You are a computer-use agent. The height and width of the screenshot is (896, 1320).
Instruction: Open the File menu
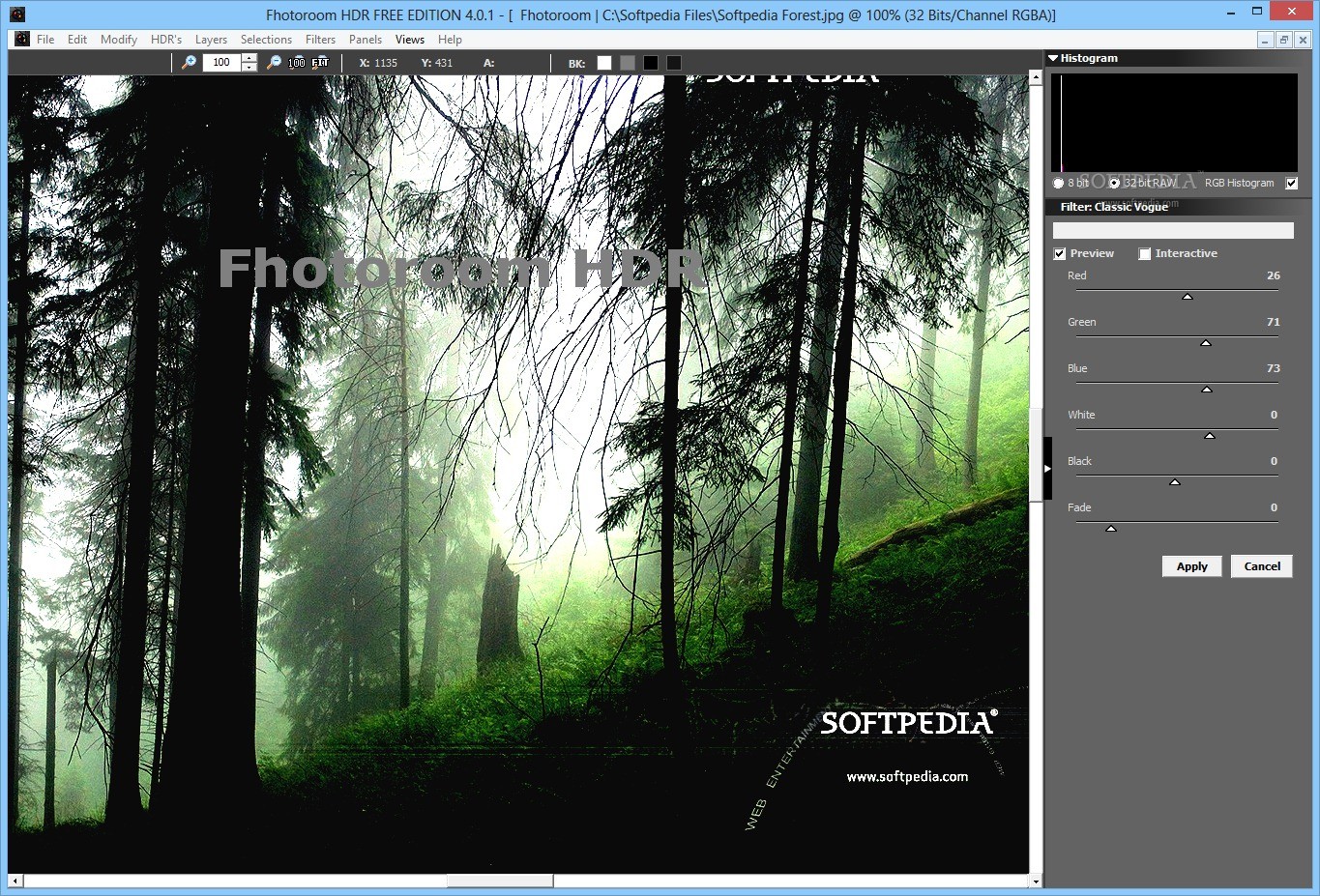pos(45,40)
